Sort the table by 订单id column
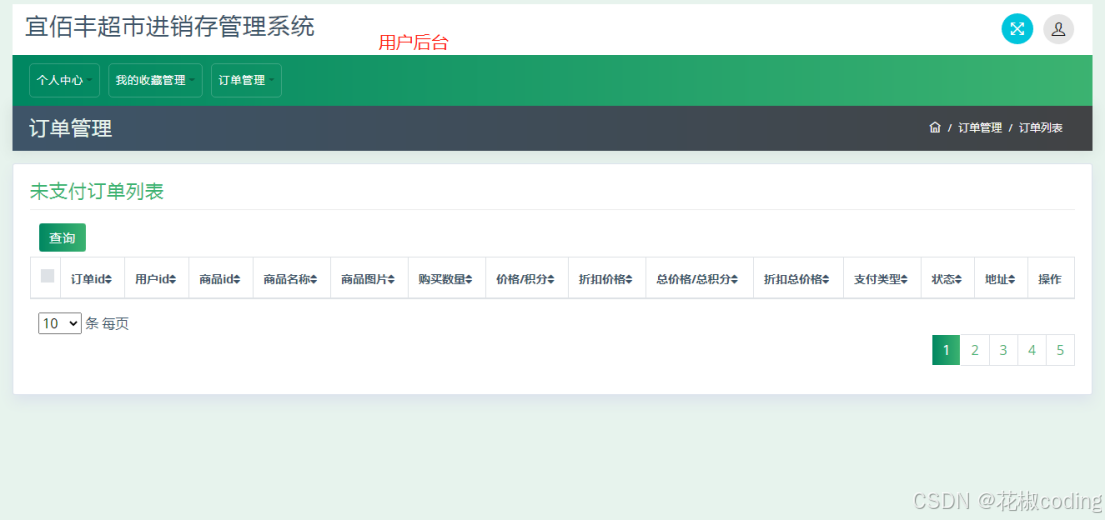The height and width of the screenshot is (521, 1106). tap(92, 278)
